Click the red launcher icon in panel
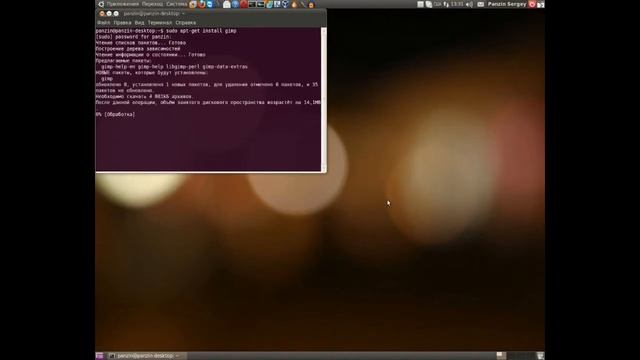This screenshot has width=640, height=360. point(244,4)
